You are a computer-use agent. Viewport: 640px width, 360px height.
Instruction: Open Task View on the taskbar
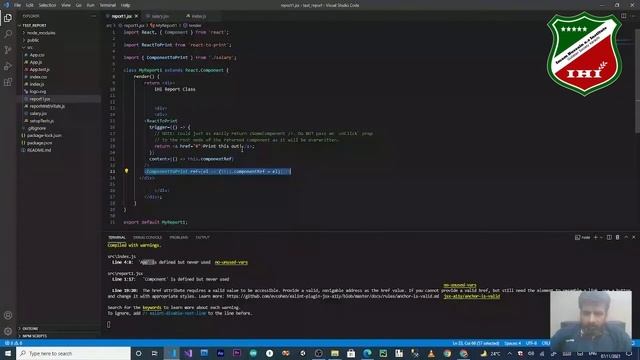click(x=155, y=353)
